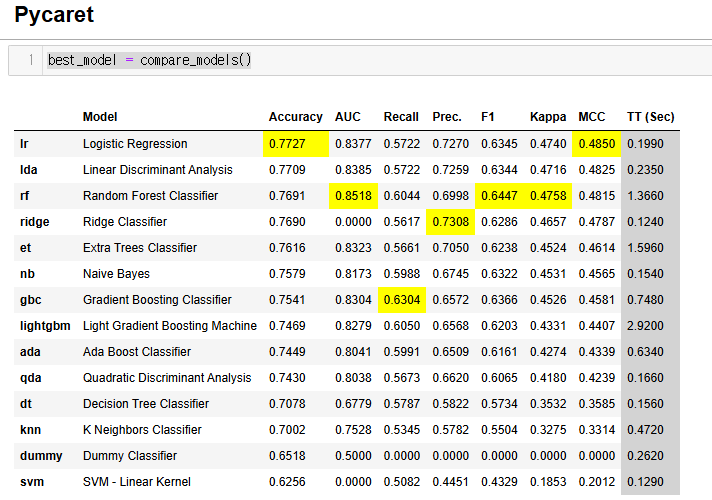The image size is (712, 500).
Task: Select the nb row index
Action: coord(27,274)
